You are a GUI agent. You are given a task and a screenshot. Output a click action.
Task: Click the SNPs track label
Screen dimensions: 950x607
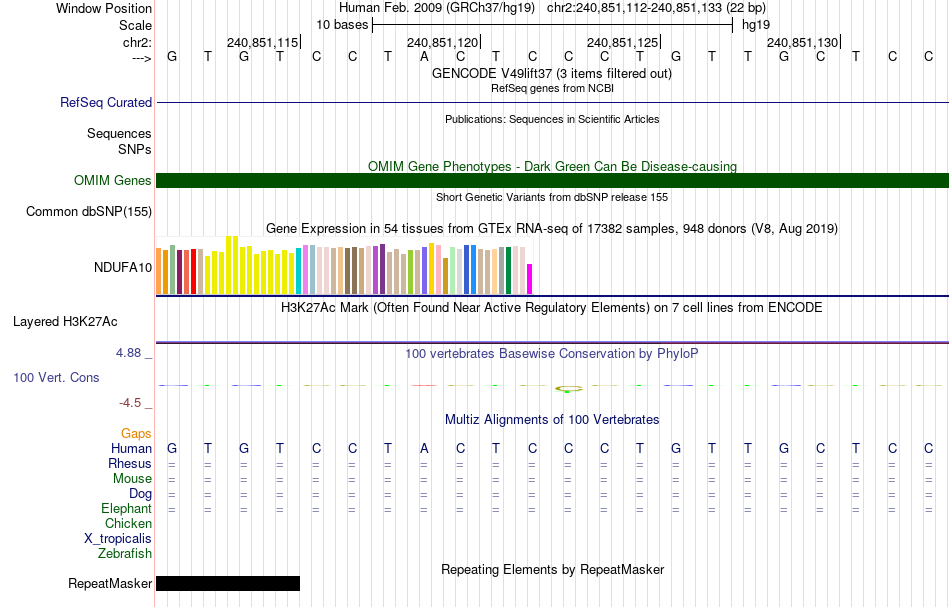click(135, 150)
